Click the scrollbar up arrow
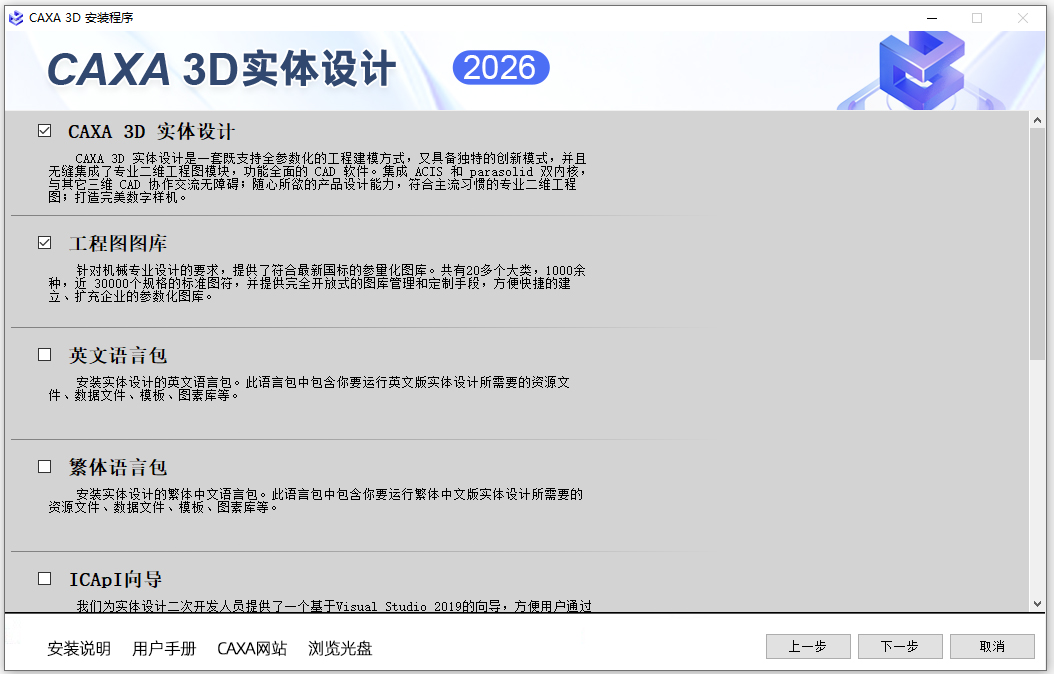The image size is (1054, 674). coord(1037,119)
